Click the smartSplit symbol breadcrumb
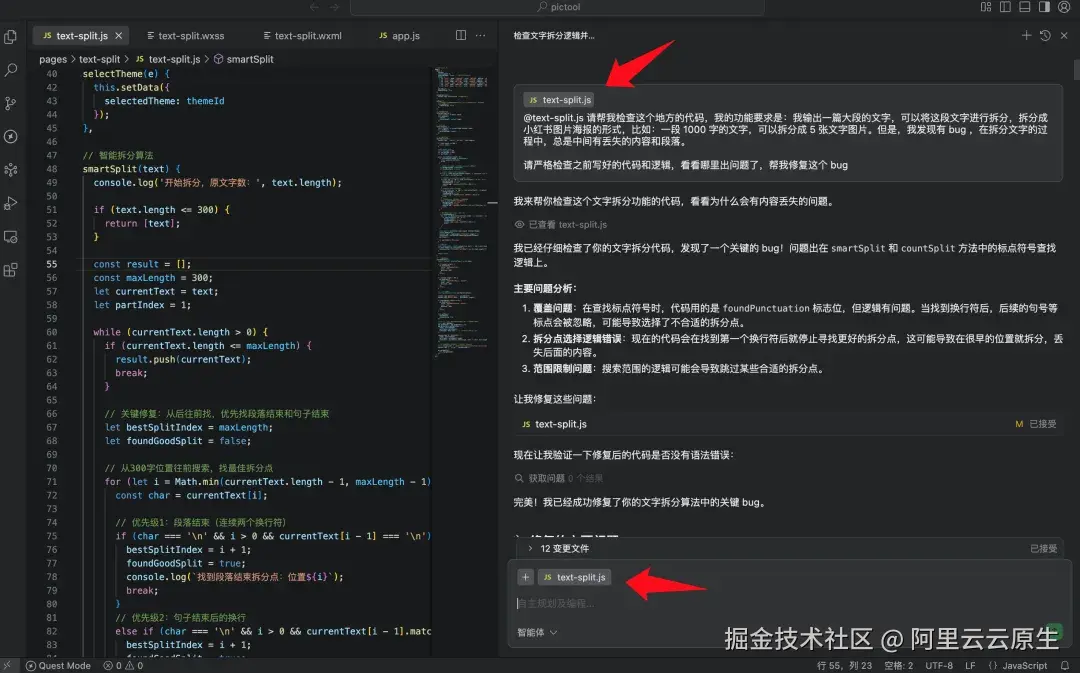The height and width of the screenshot is (673, 1080). (244, 59)
